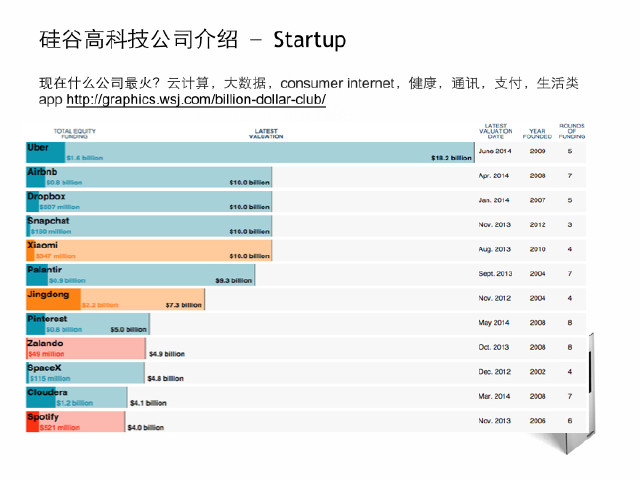
Task: Click the orange Jingdong funding bar
Action: [53, 300]
